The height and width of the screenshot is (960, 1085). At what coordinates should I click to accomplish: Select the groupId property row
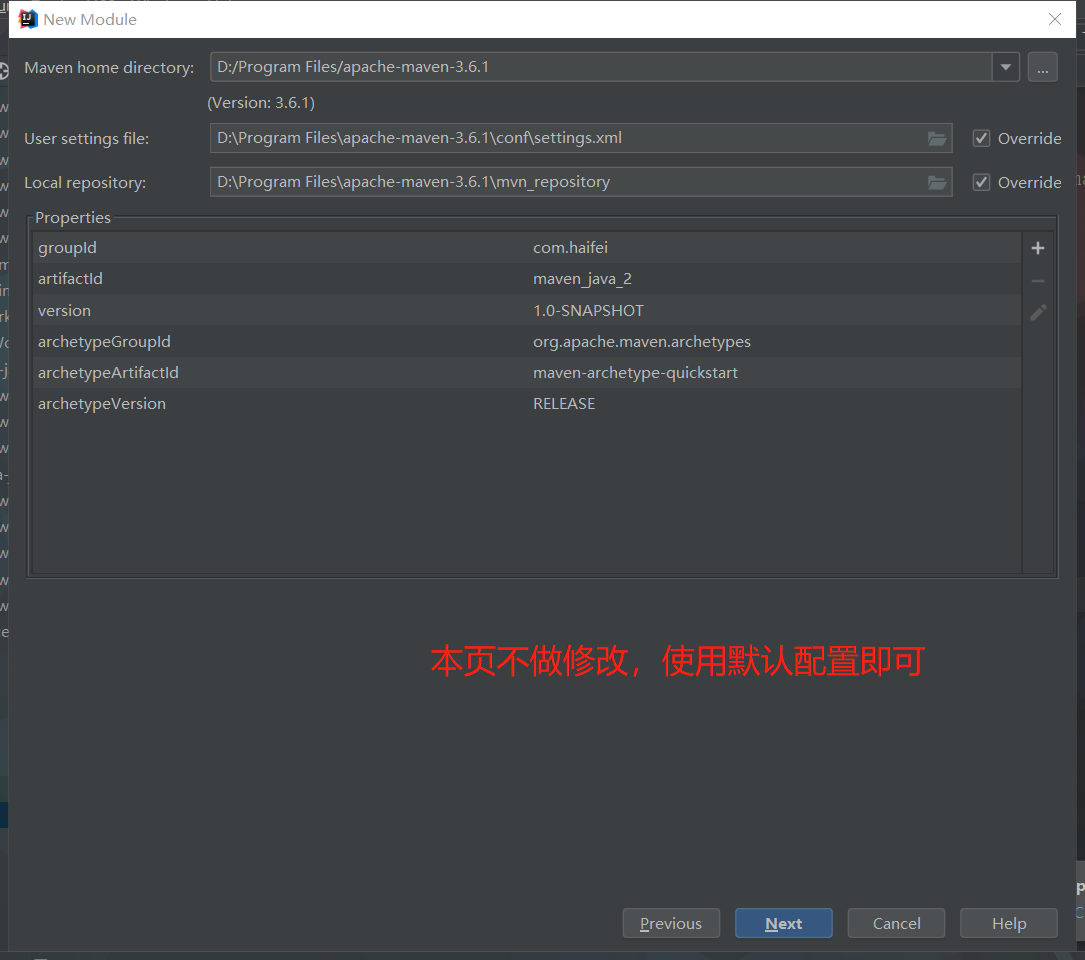(527, 248)
